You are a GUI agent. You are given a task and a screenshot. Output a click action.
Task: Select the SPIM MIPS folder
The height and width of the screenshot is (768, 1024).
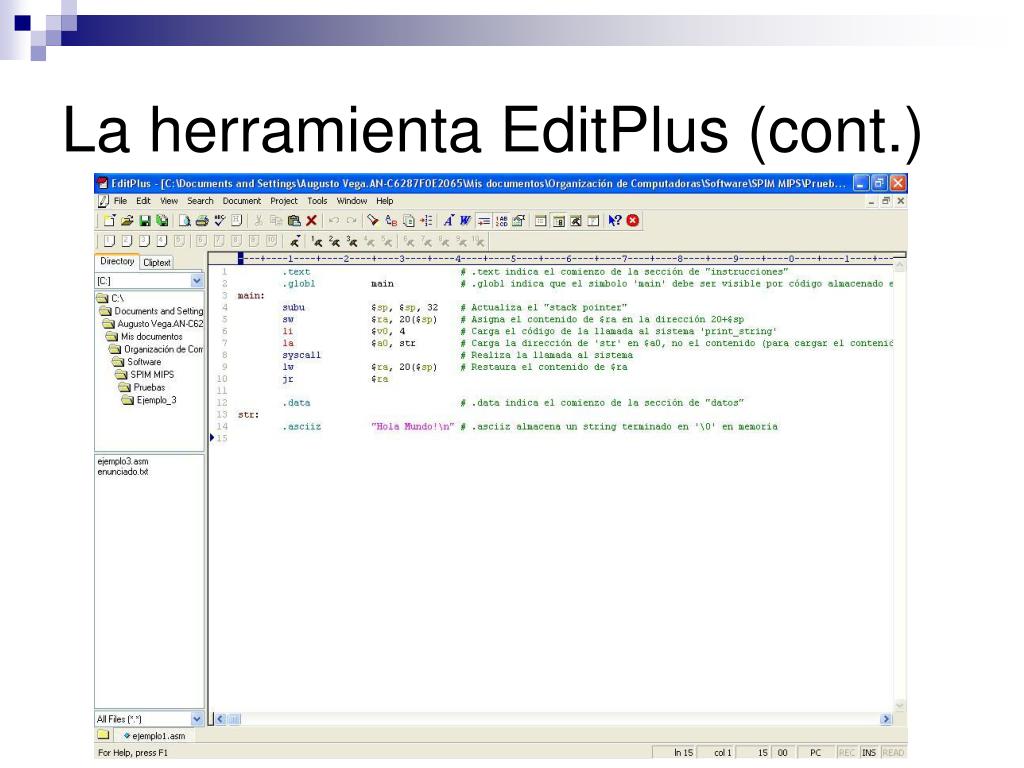click(145, 375)
